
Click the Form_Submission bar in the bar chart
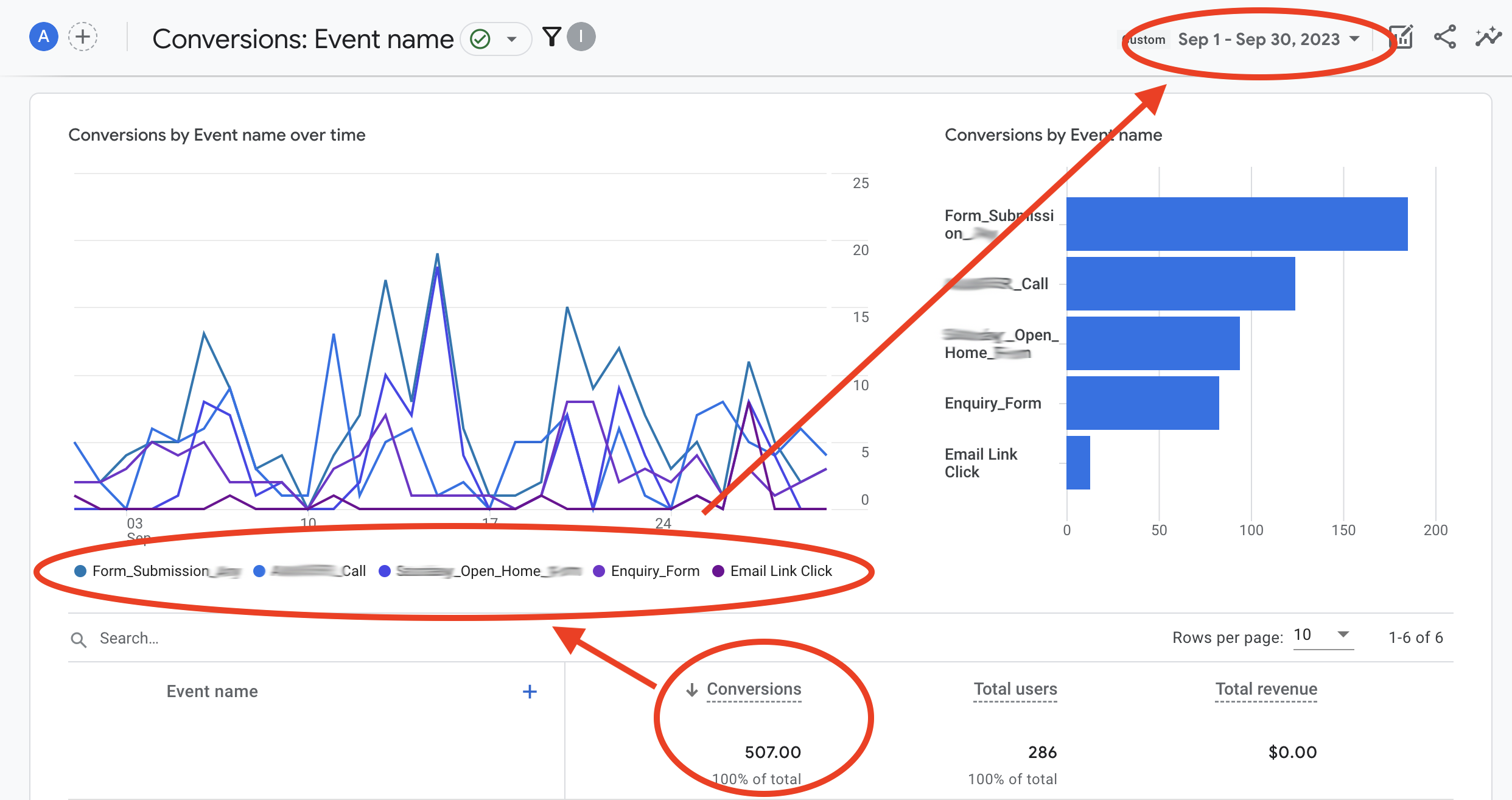pos(1236,224)
